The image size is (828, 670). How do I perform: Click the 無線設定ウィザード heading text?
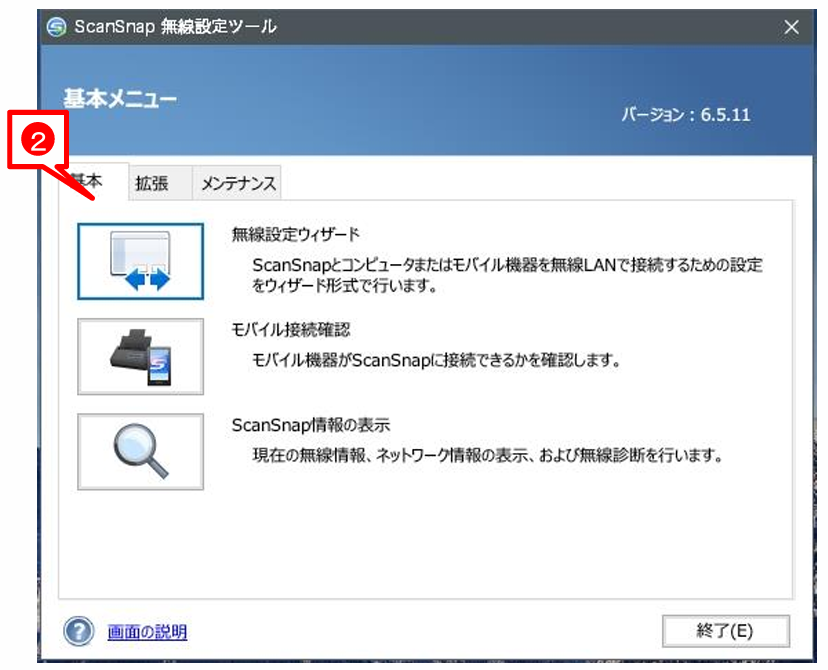point(296,234)
